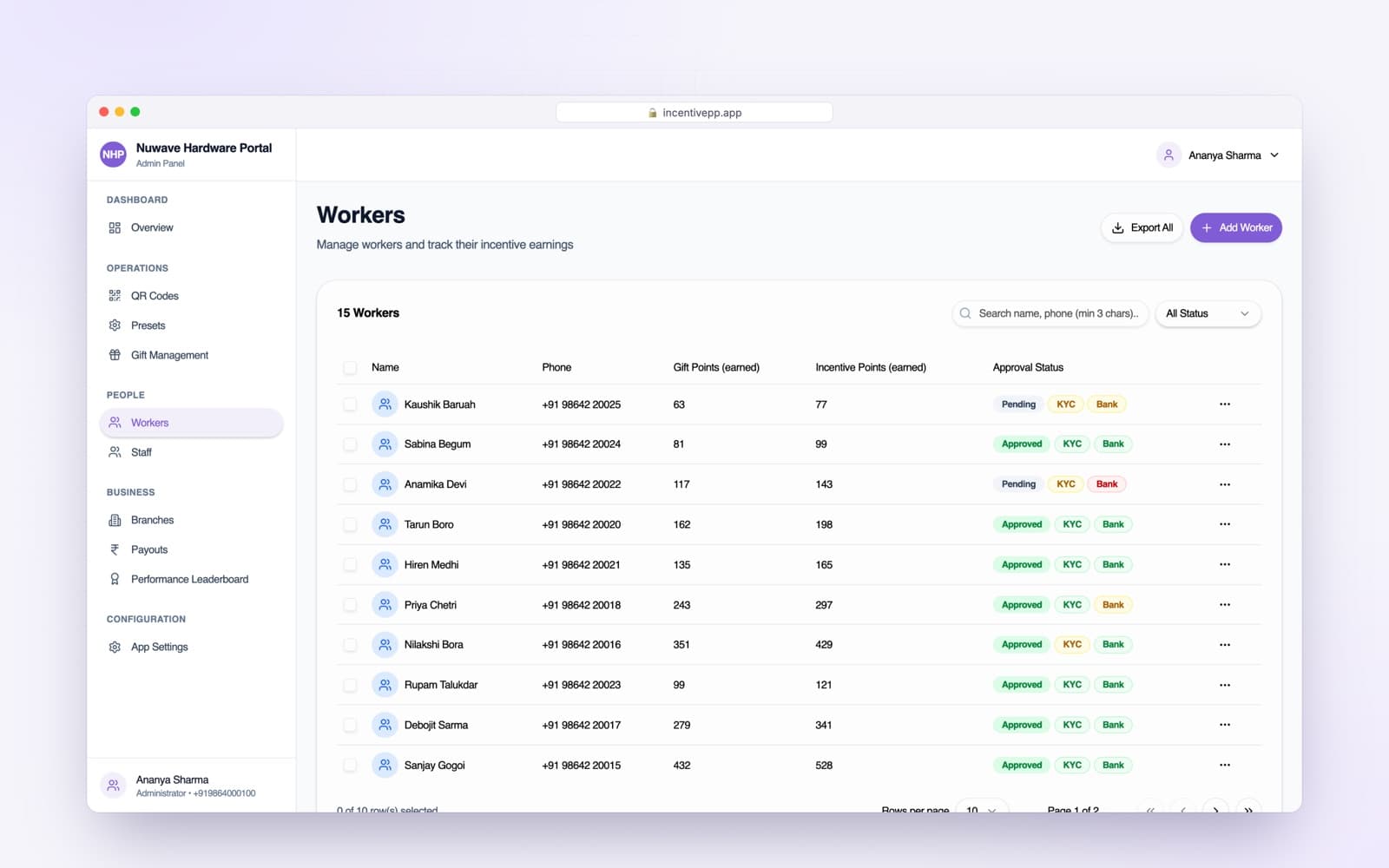Check the box for Kaushik Baruah
Viewport: 1389px width, 868px height.
tap(350, 404)
